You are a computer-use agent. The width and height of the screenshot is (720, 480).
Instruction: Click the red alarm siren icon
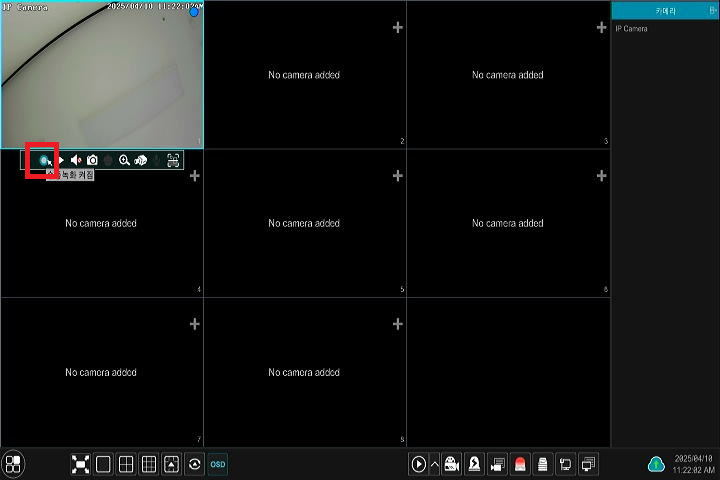pos(520,464)
